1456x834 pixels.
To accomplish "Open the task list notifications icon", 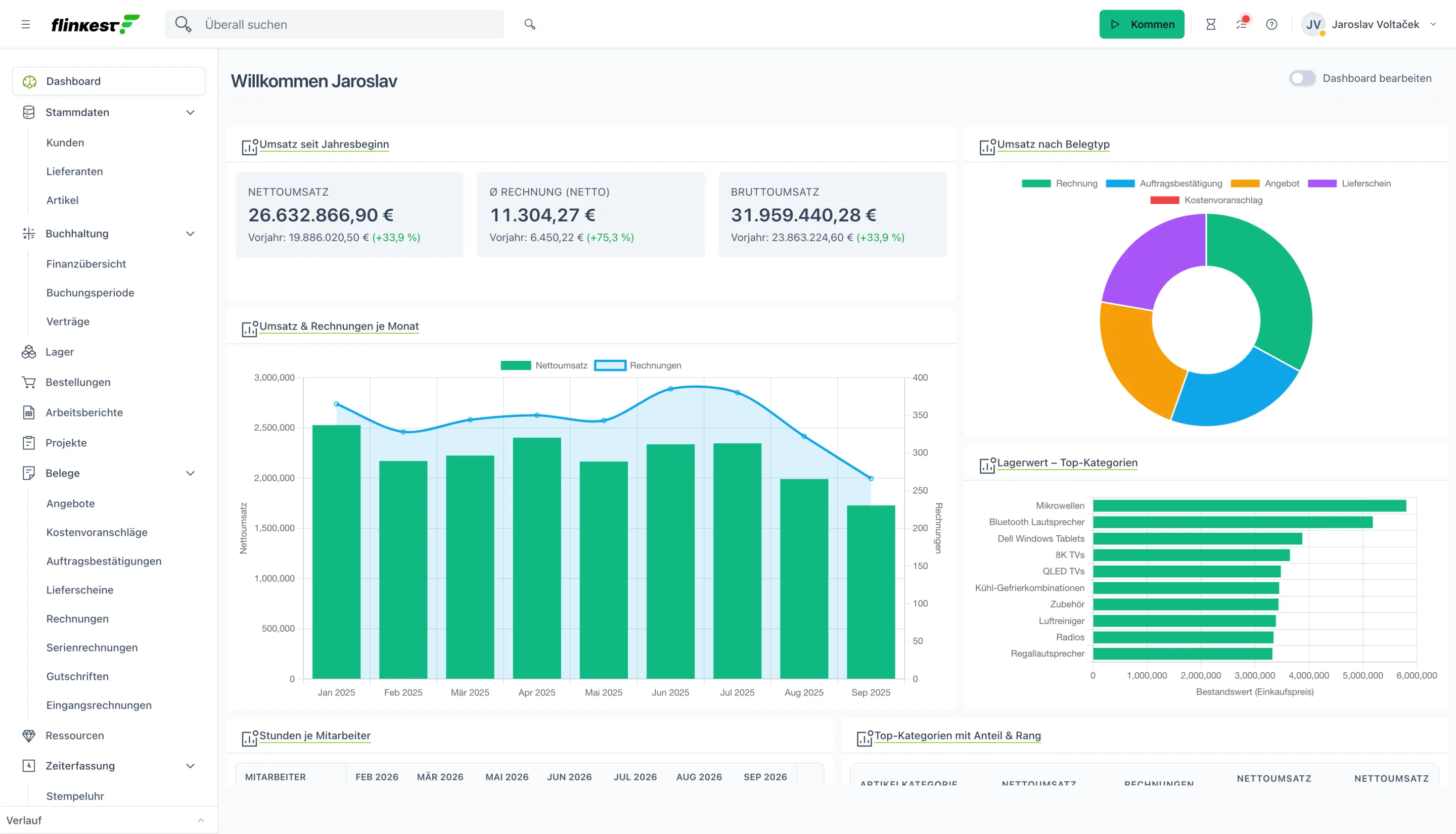I will coord(1241,24).
